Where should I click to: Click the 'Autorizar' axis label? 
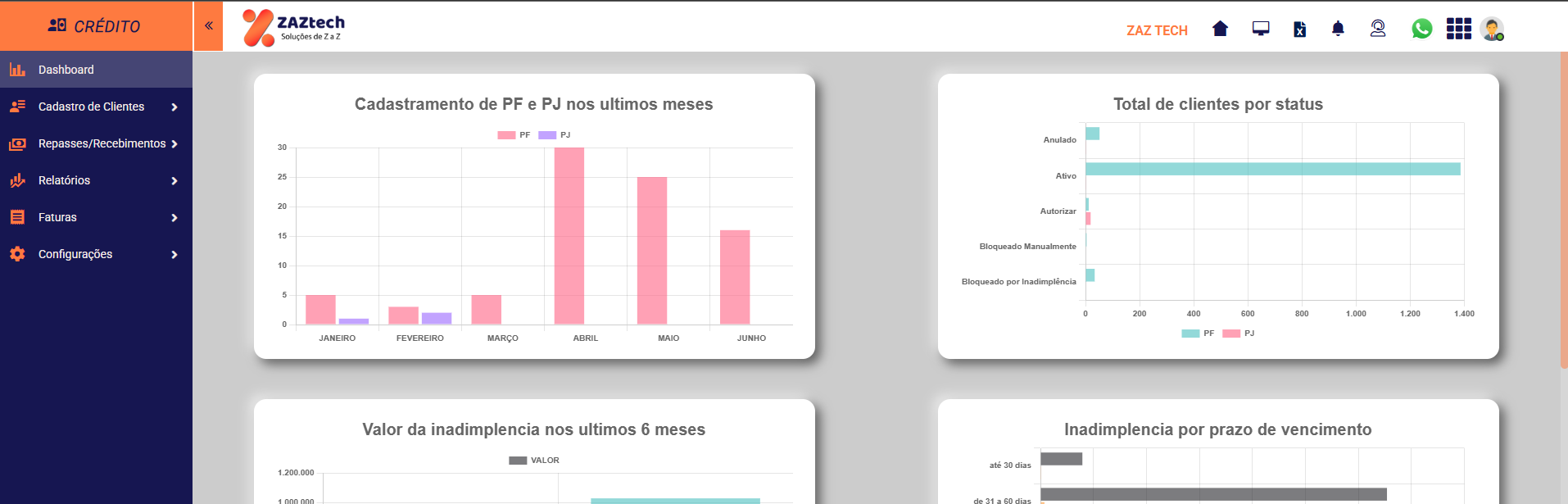(x=1058, y=211)
